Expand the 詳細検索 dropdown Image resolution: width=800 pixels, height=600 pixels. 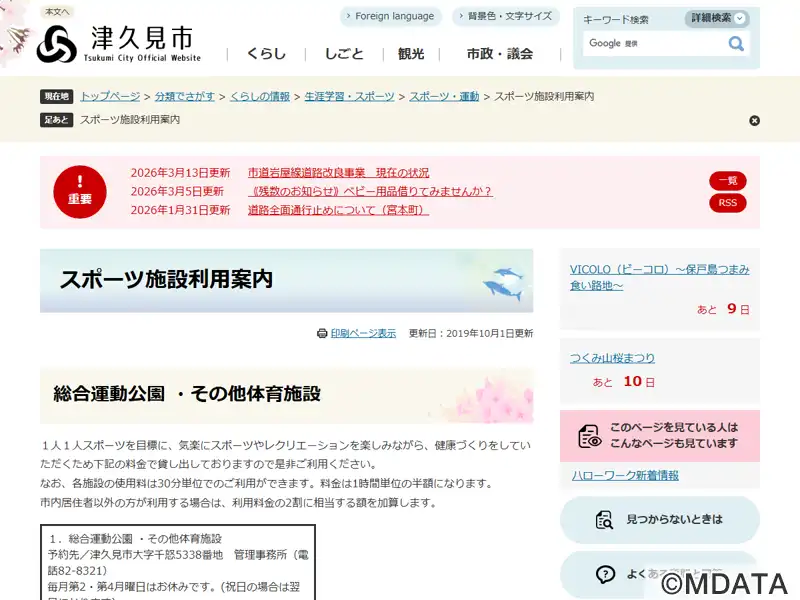pos(717,18)
